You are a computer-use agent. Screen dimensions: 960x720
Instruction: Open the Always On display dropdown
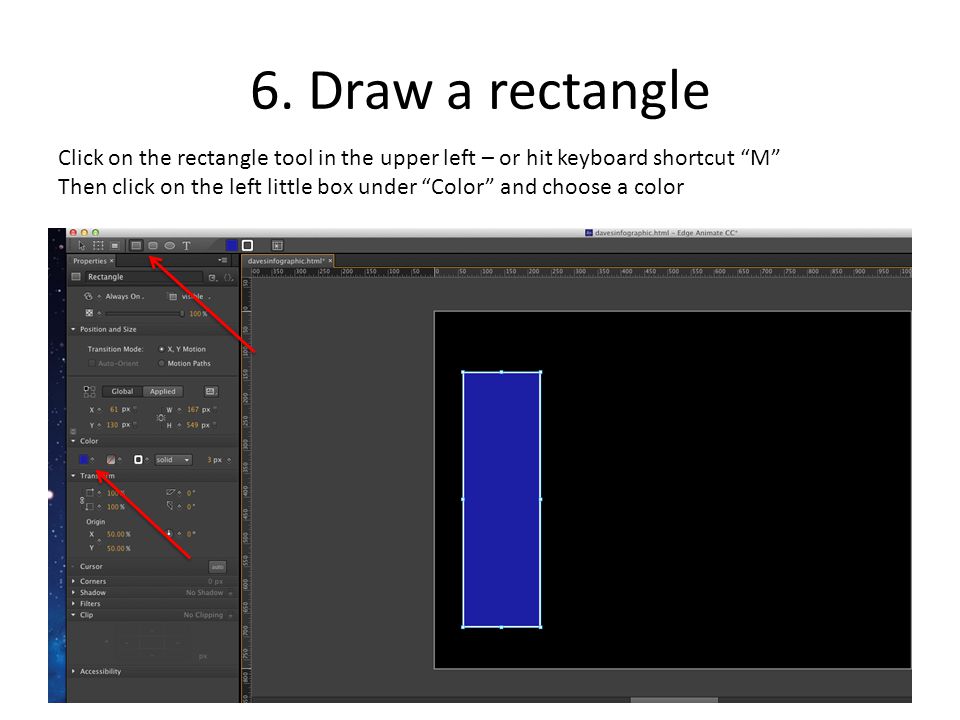click(125, 296)
